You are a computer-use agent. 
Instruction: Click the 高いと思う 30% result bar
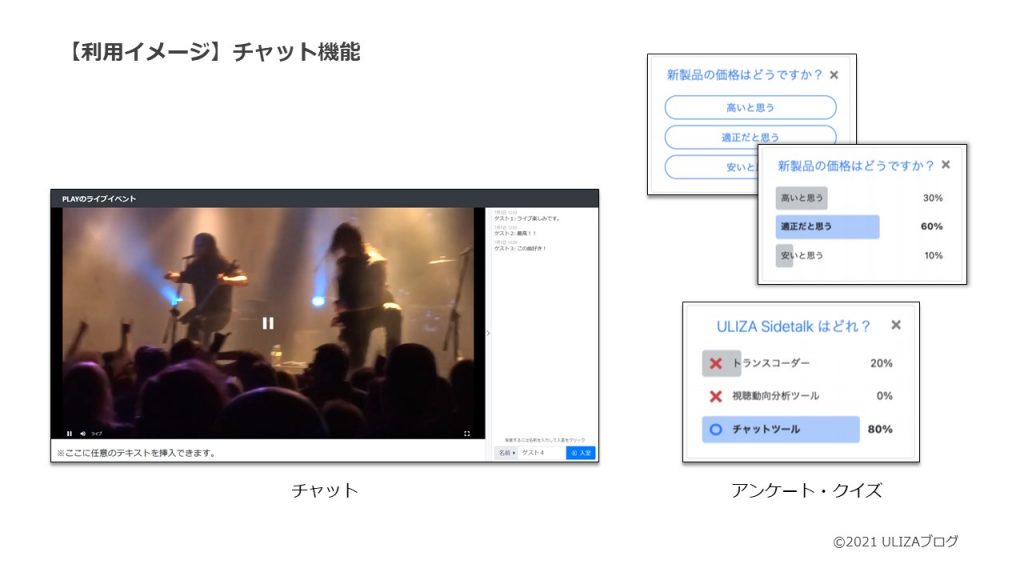point(801,198)
